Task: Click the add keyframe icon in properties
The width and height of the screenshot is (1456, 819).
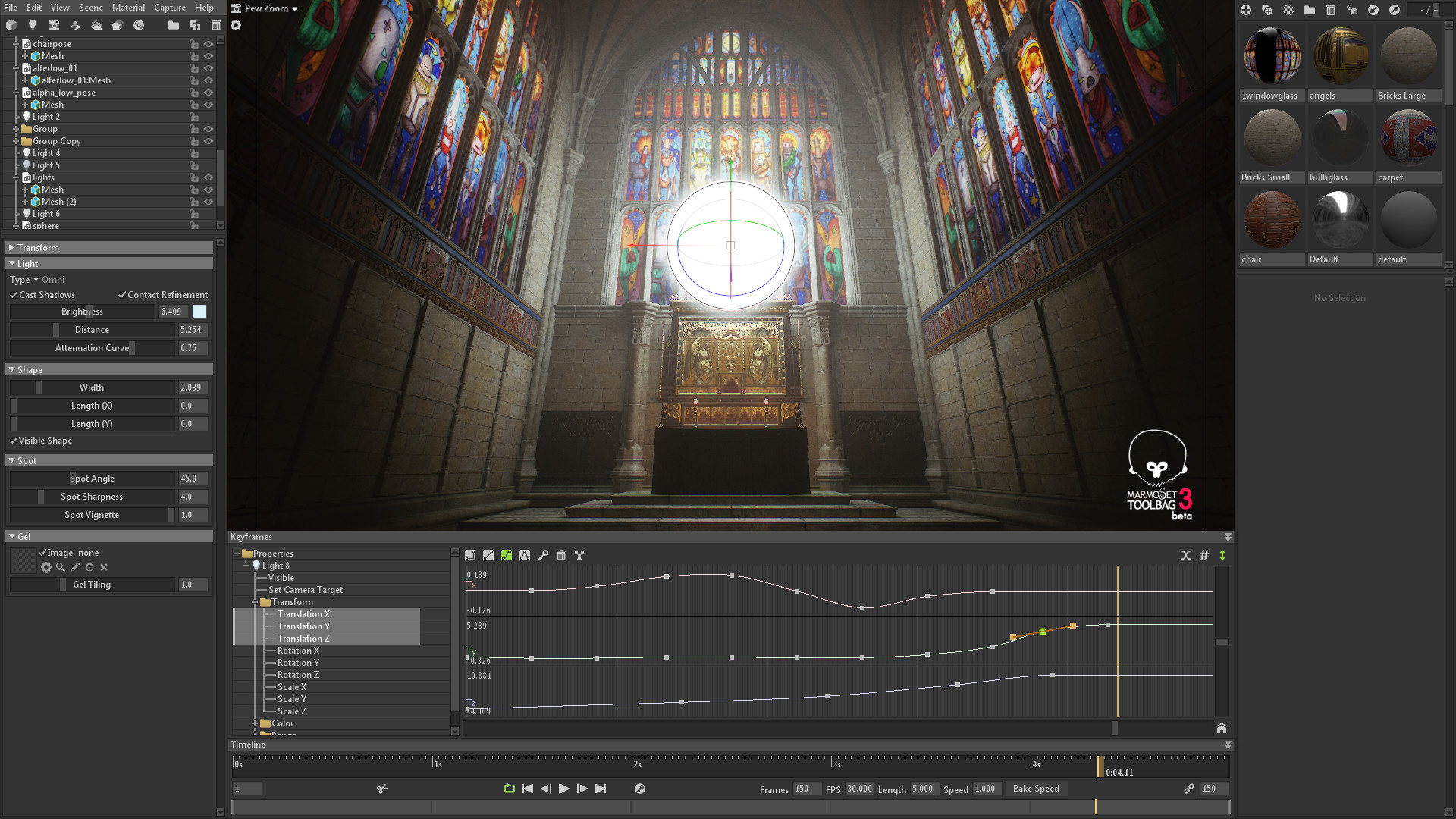Action: click(544, 555)
